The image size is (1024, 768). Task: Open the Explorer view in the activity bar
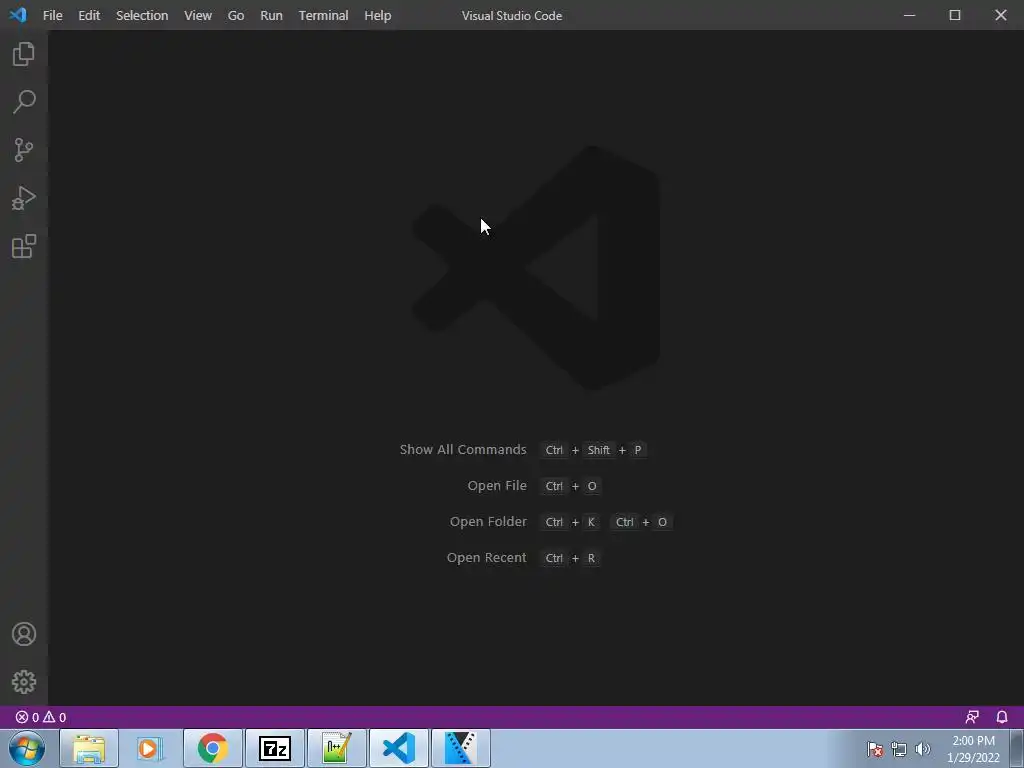[24, 54]
